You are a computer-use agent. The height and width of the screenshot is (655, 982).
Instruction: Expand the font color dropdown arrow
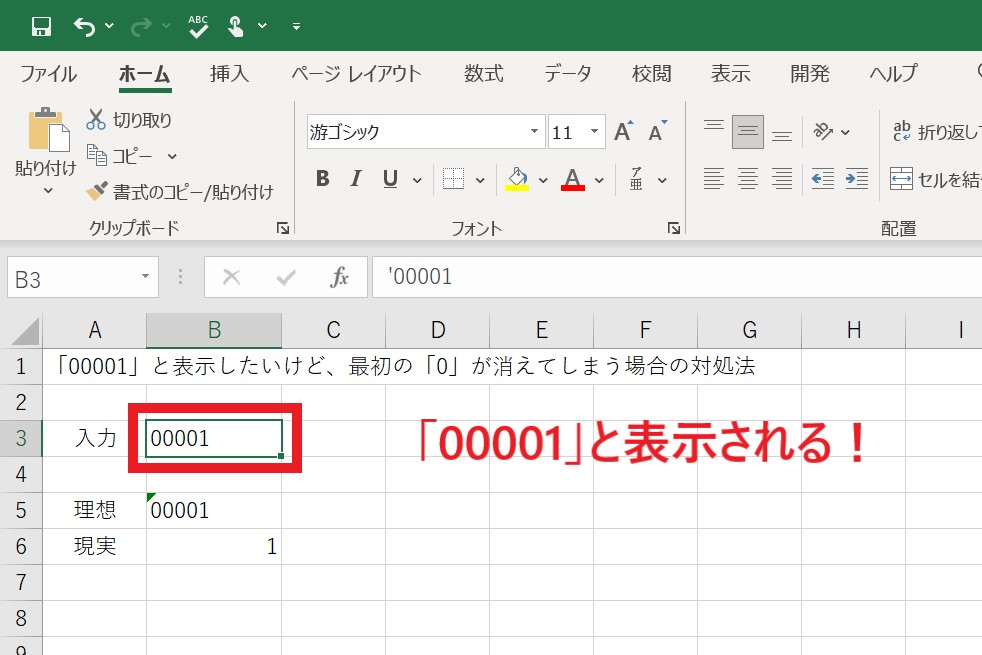pos(599,180)
